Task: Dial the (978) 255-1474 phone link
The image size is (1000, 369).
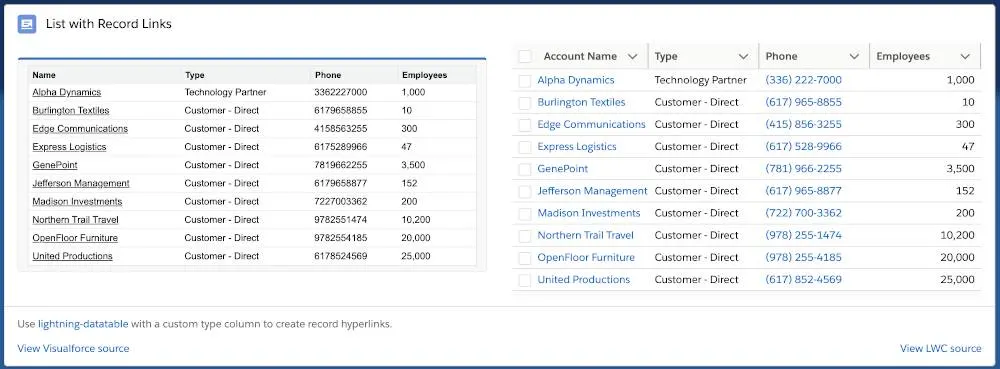Action: coord(803,235)
